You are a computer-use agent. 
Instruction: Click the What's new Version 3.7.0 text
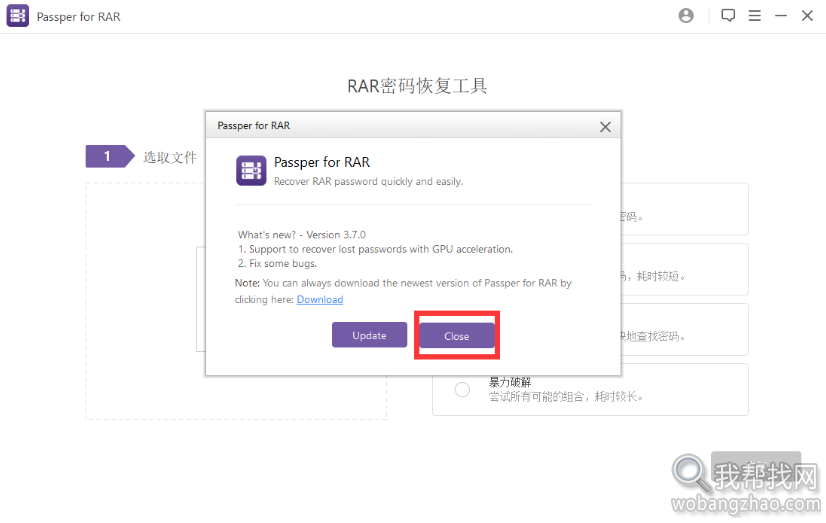(x=301, y=235)
